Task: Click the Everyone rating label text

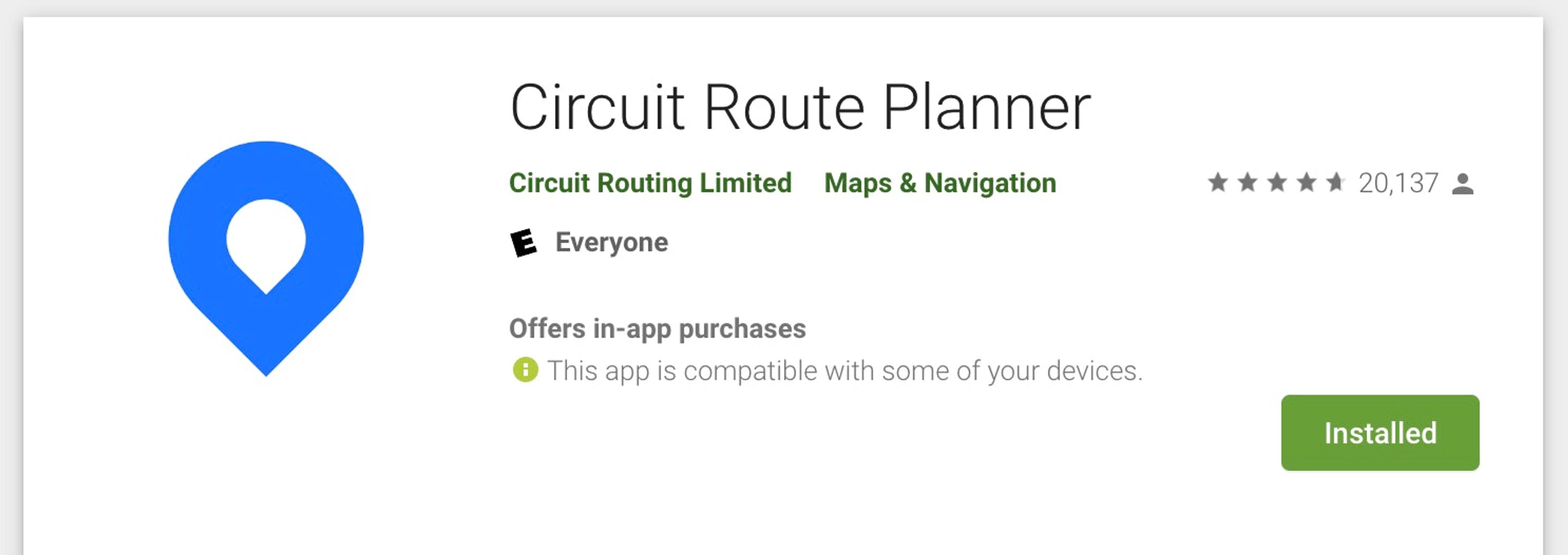Action: (611, 242)
